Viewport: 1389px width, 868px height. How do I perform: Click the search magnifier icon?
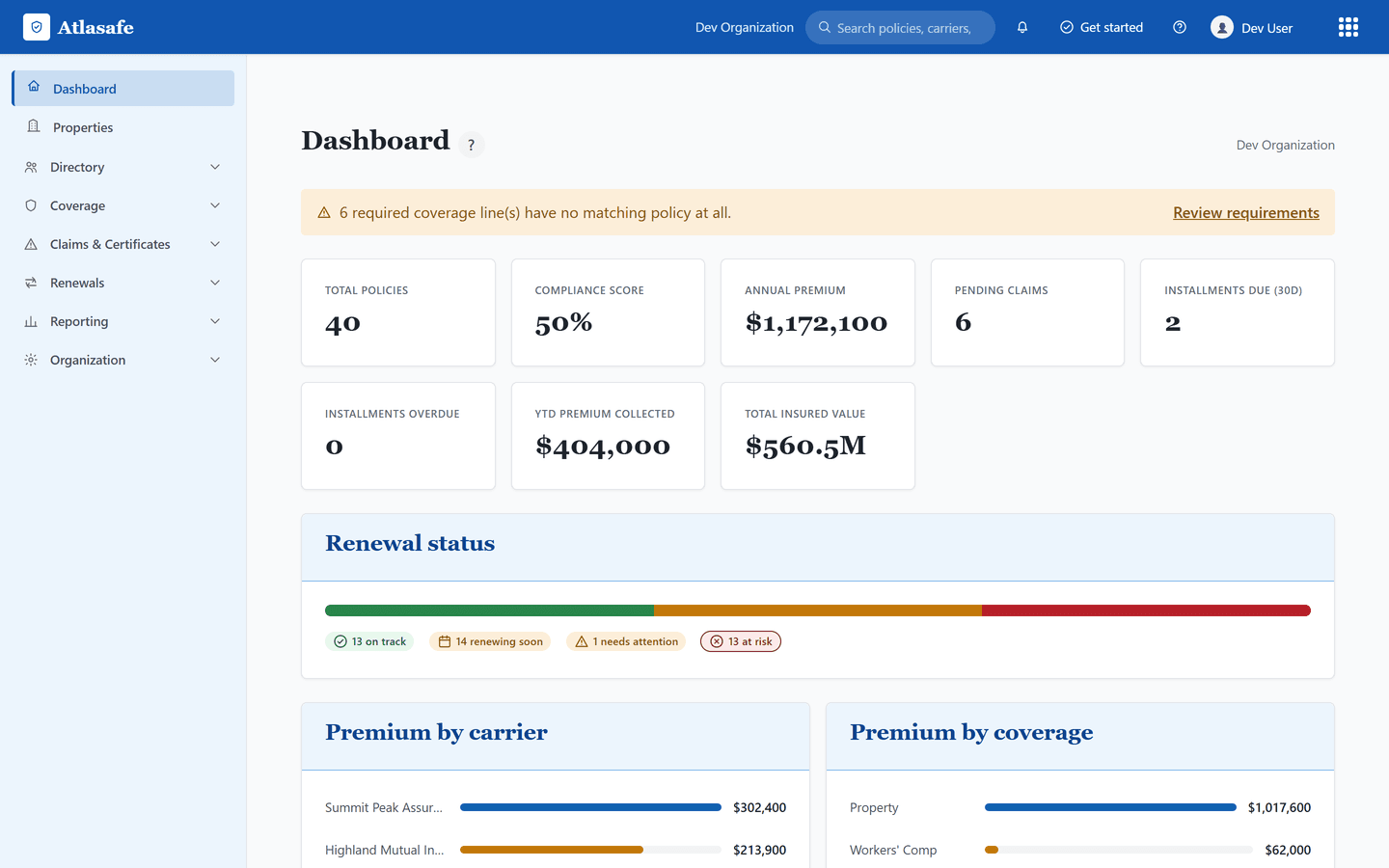click(825, 27)
